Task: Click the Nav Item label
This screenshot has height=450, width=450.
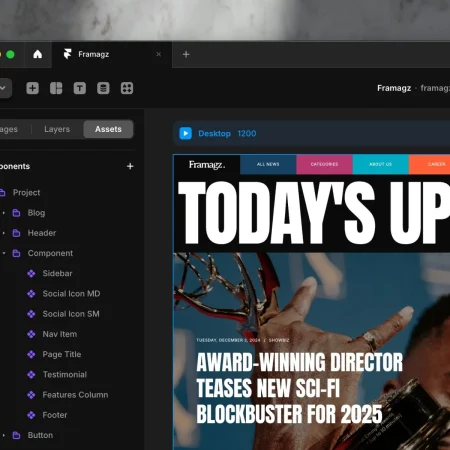Action: tap(60, 334)
